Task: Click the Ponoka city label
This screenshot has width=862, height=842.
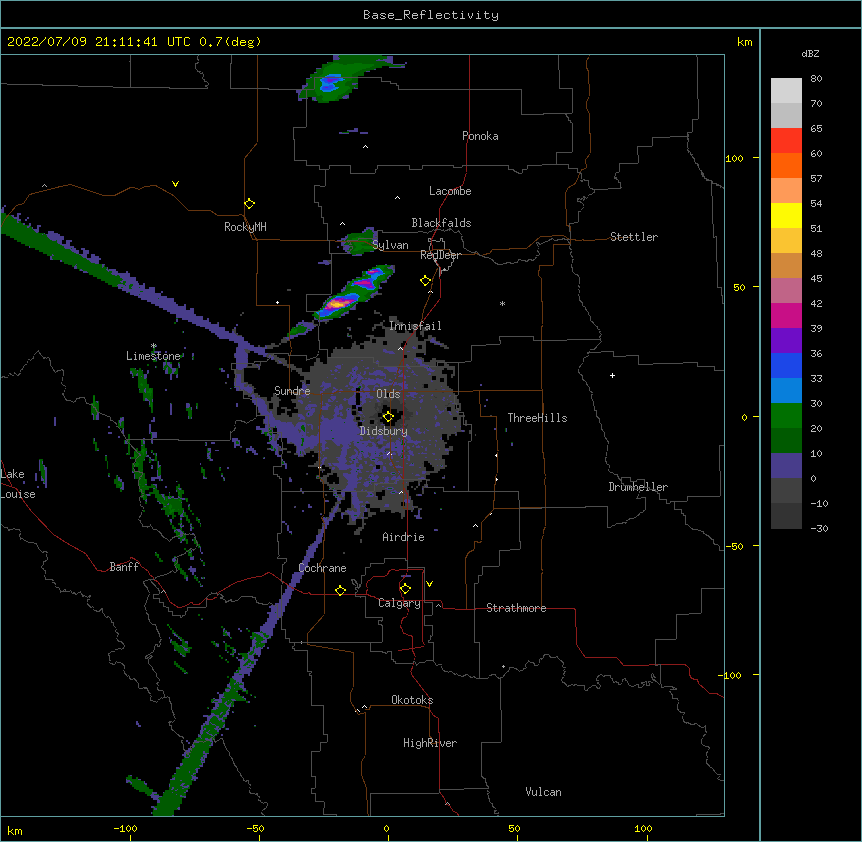Action: (x=480, y=136)
